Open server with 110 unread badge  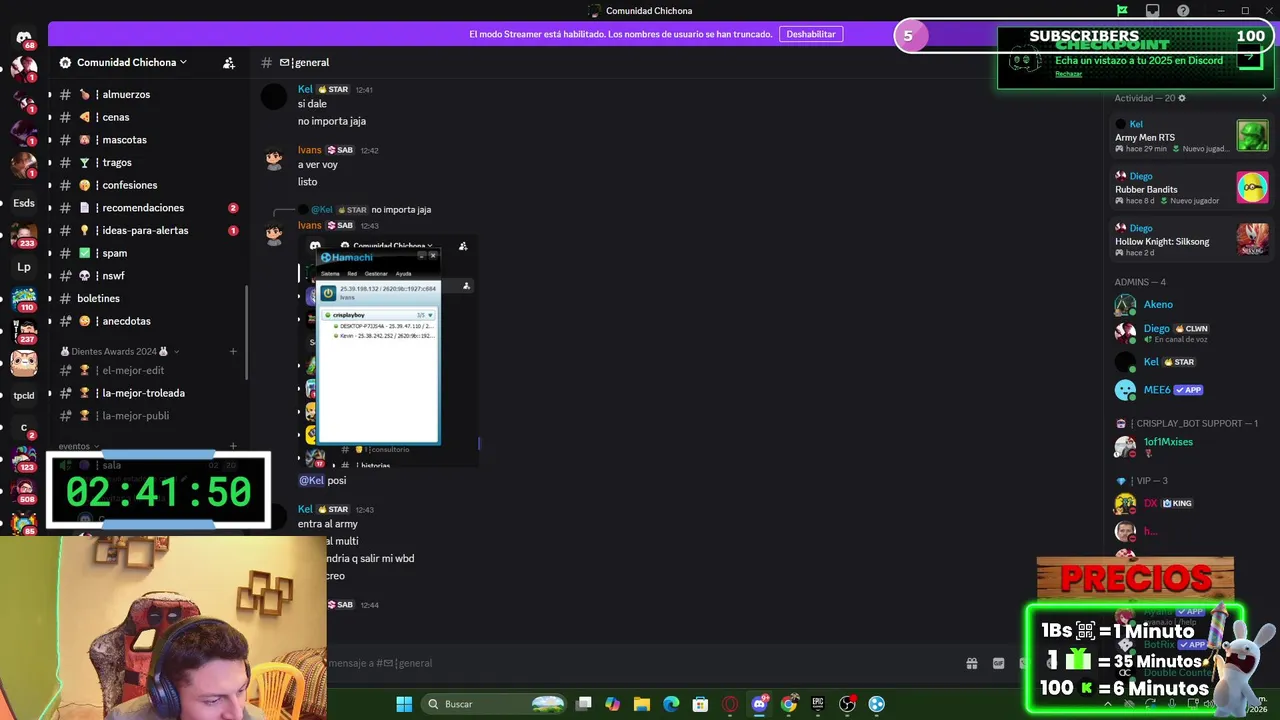(x=24, y=299)
